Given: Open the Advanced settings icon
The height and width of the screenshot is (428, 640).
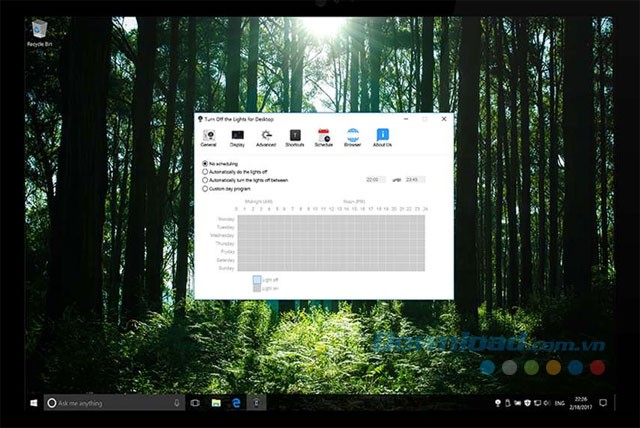Looking at the screenshot, I should coord(266,136).
